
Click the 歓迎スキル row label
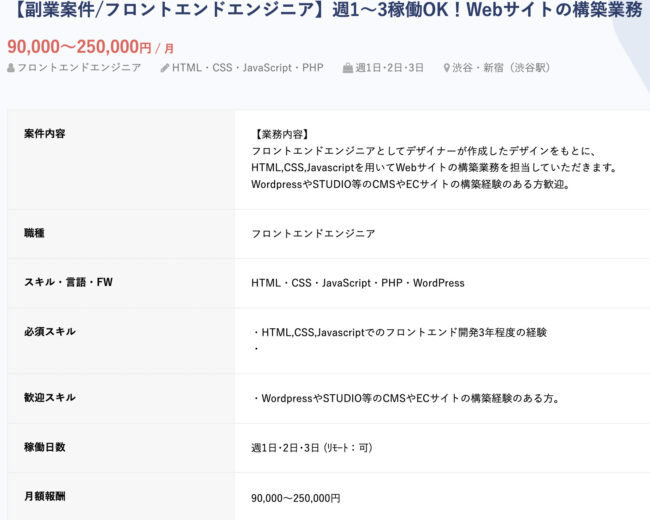[x=50, y=397]
